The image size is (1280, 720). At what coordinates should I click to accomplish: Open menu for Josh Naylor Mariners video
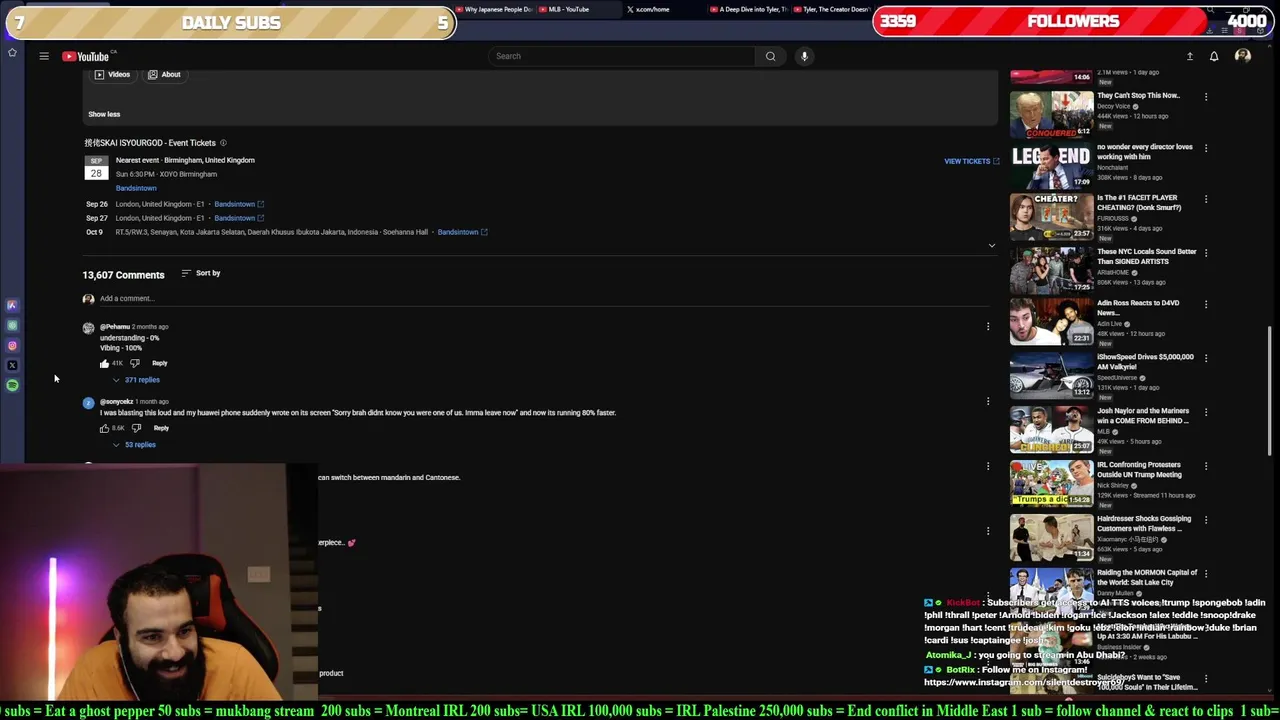(x=1206, y=412)
